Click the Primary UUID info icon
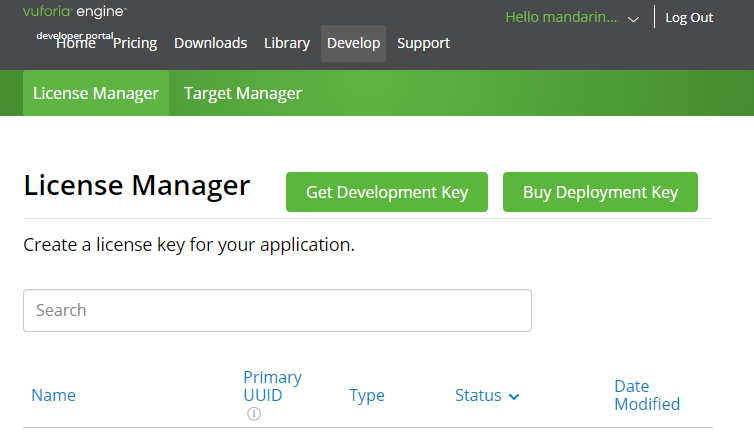The height and width of the screenshot is (445, 754). 254,413
